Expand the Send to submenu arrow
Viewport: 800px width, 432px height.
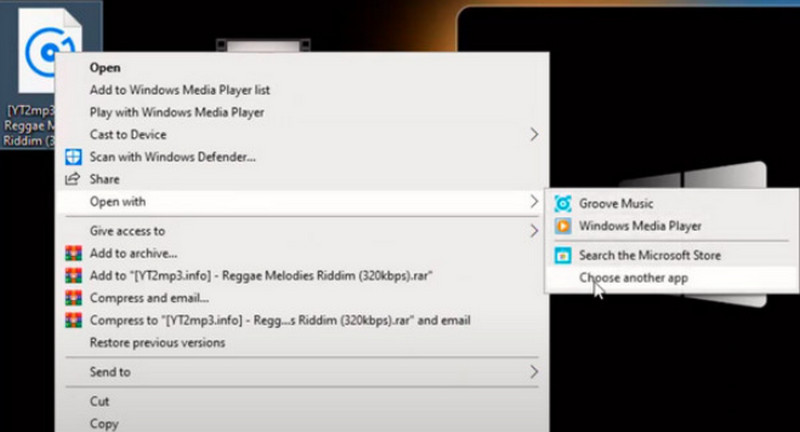pos(534,372)
